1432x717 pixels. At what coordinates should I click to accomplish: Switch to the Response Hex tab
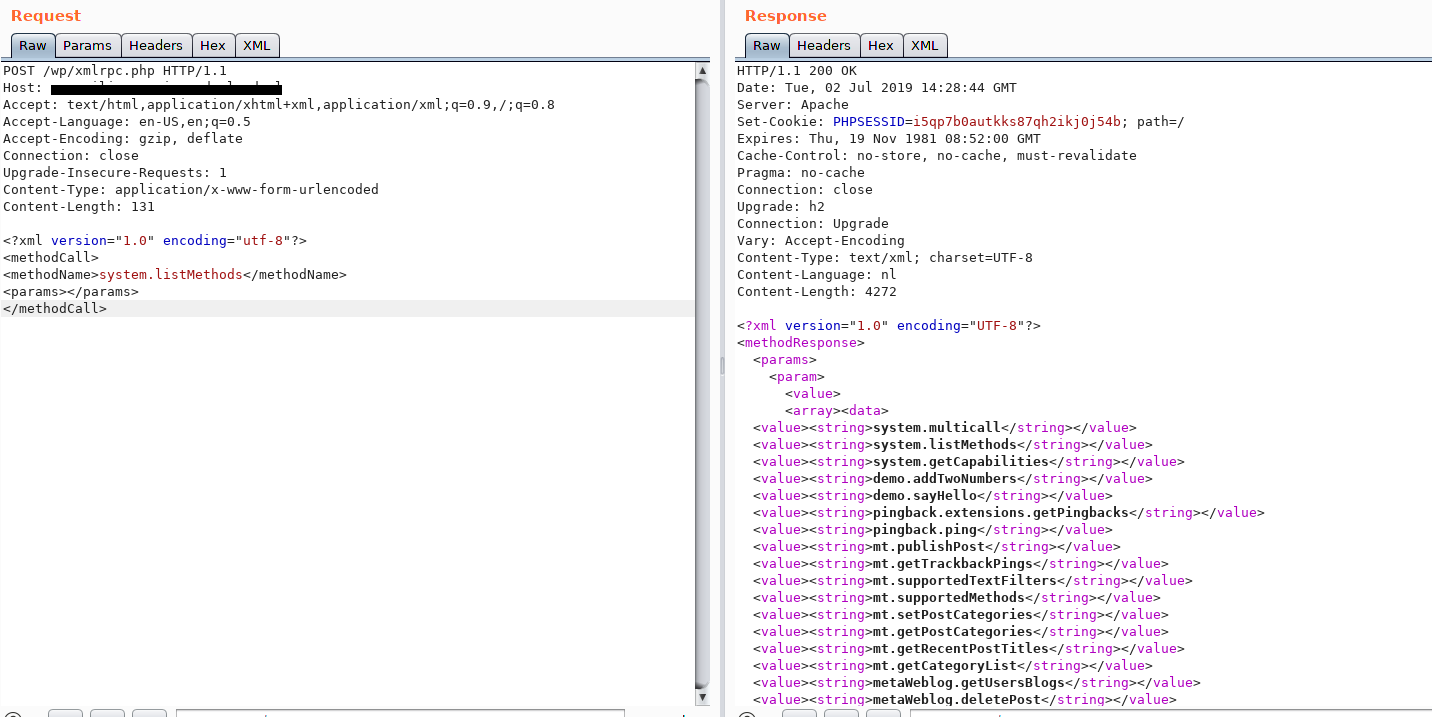click(881, 46)
